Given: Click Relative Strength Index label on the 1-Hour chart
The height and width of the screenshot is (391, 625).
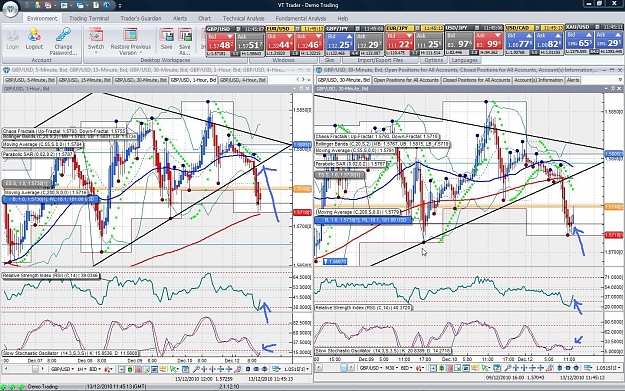Looking at the screenshot, I should pos(51,275).
